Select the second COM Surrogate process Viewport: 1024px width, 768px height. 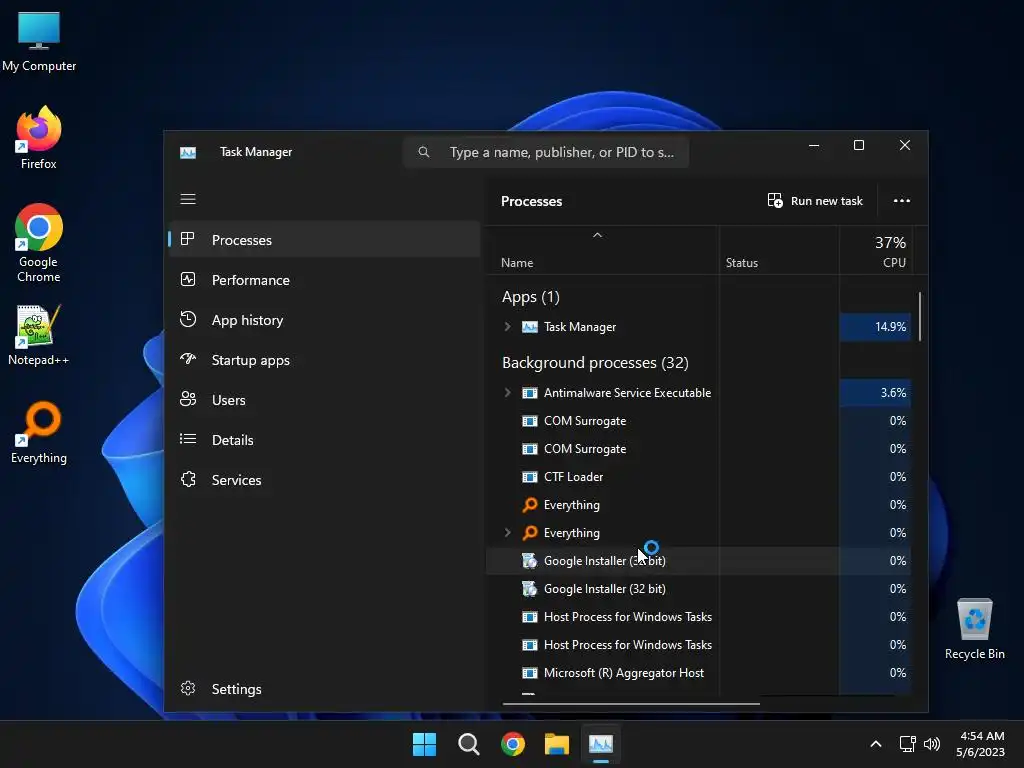(x=699, y=449)
